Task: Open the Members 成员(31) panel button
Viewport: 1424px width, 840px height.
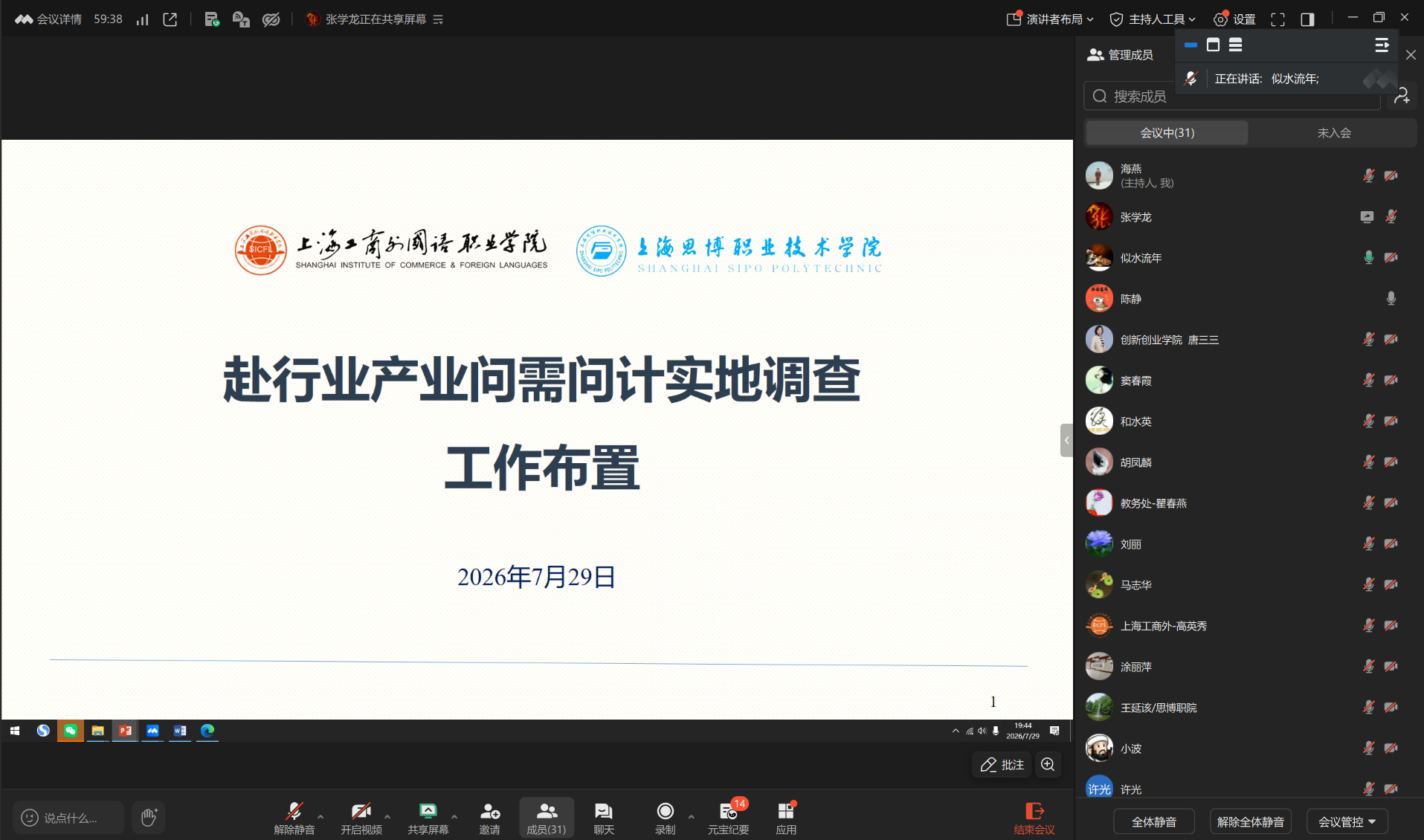Action: click(547, 817)
